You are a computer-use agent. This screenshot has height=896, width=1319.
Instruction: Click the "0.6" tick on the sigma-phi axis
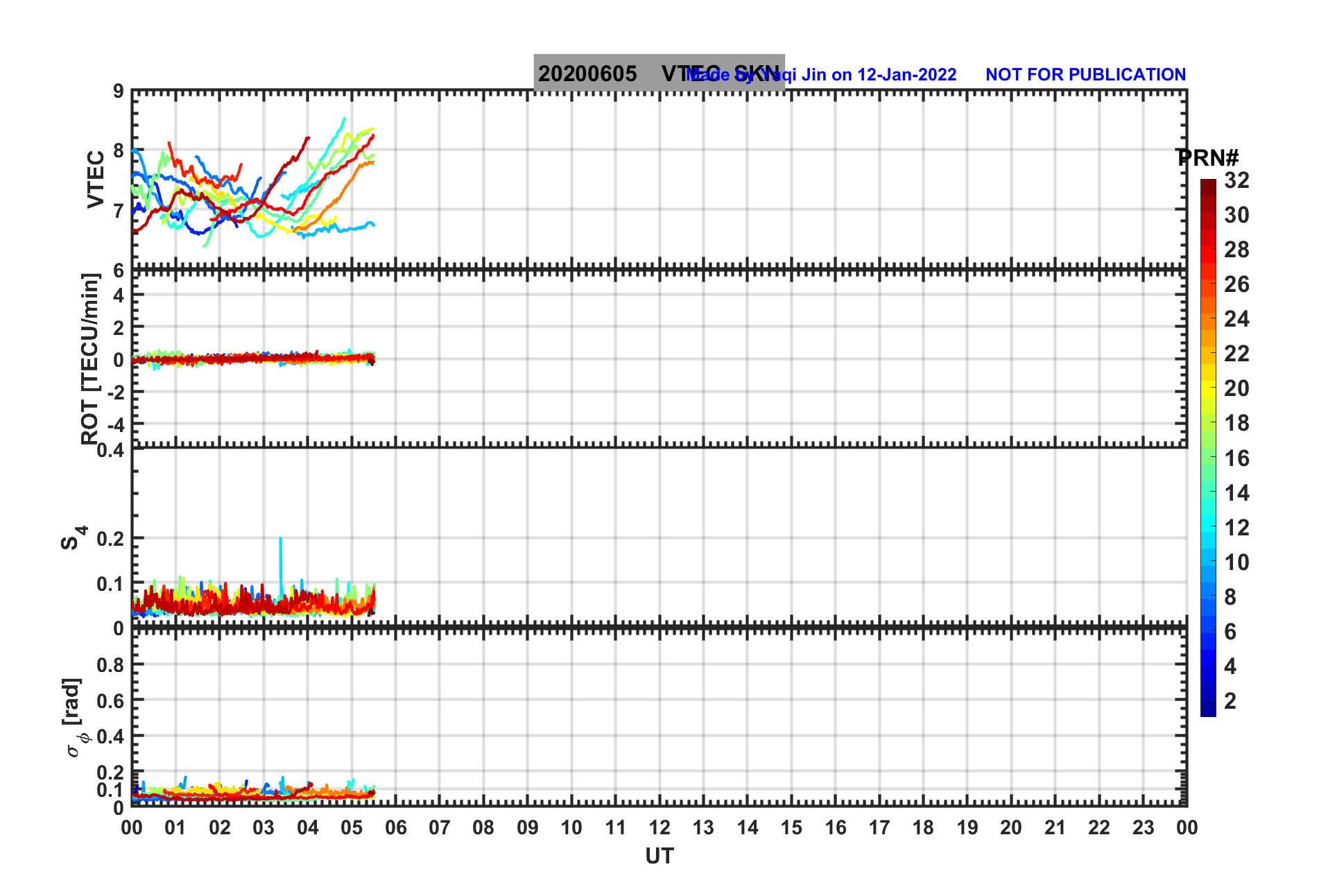112,701
